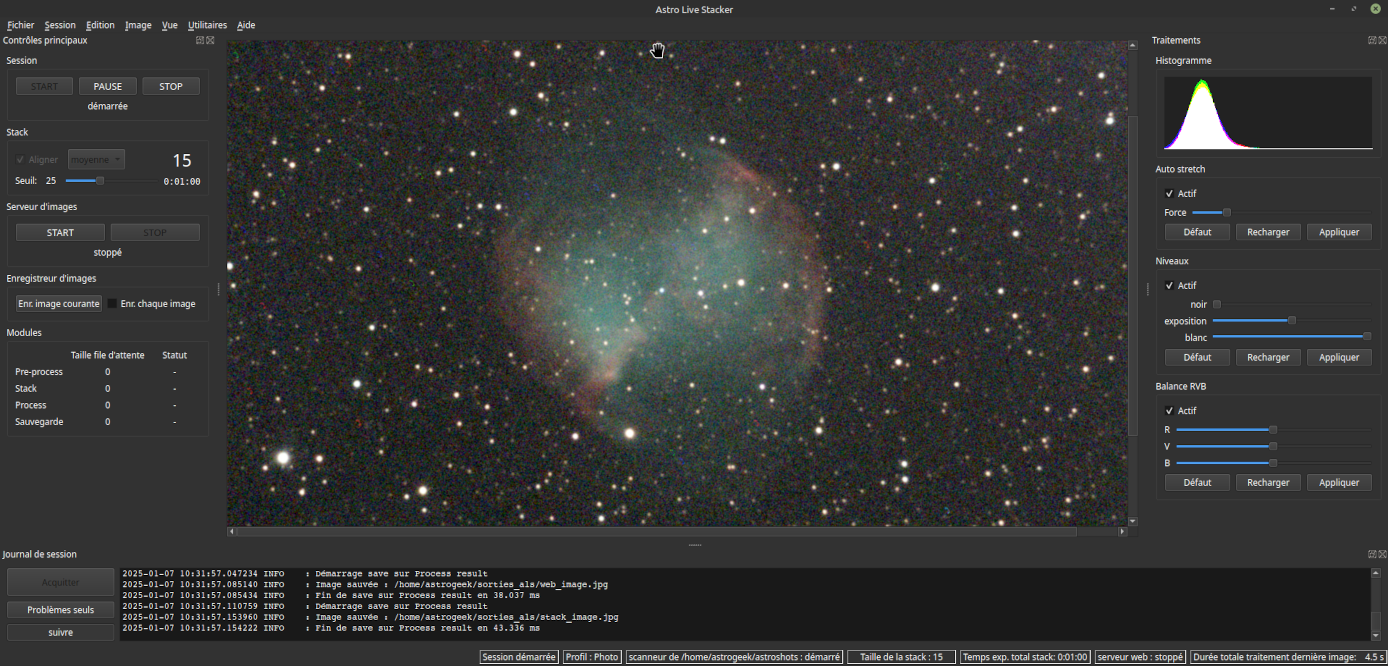This screenshot has height=666, width=1388.
Task: Click the image view scroll-left arrow
Action: click(x=232, y=532)
